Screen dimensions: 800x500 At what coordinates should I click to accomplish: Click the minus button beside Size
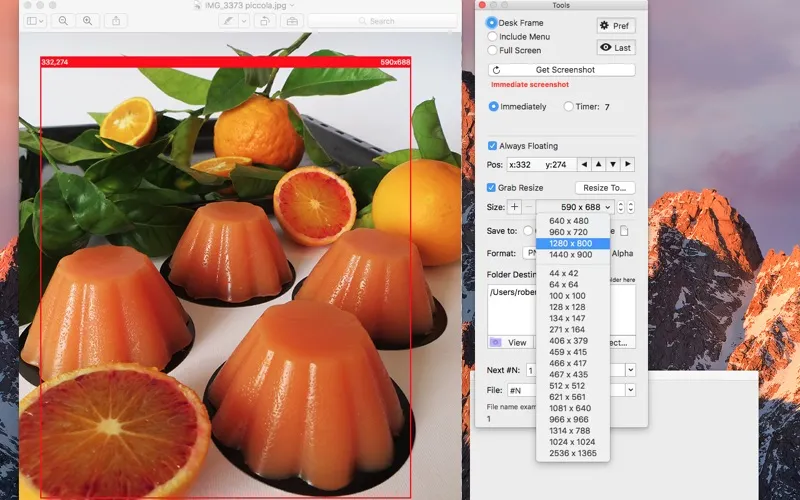[529, 207]
